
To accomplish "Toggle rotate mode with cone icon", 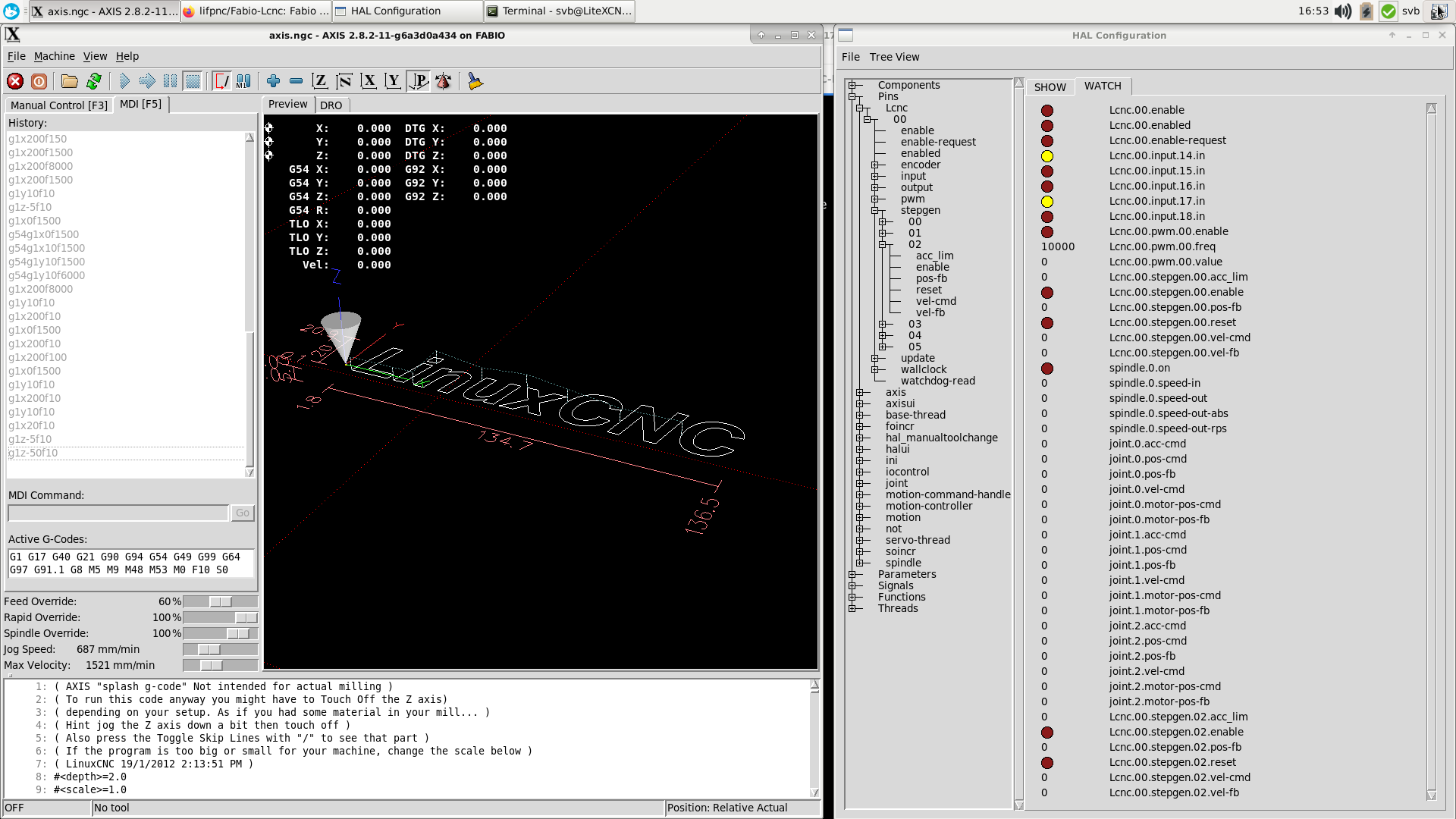I will tap(443, 81).
